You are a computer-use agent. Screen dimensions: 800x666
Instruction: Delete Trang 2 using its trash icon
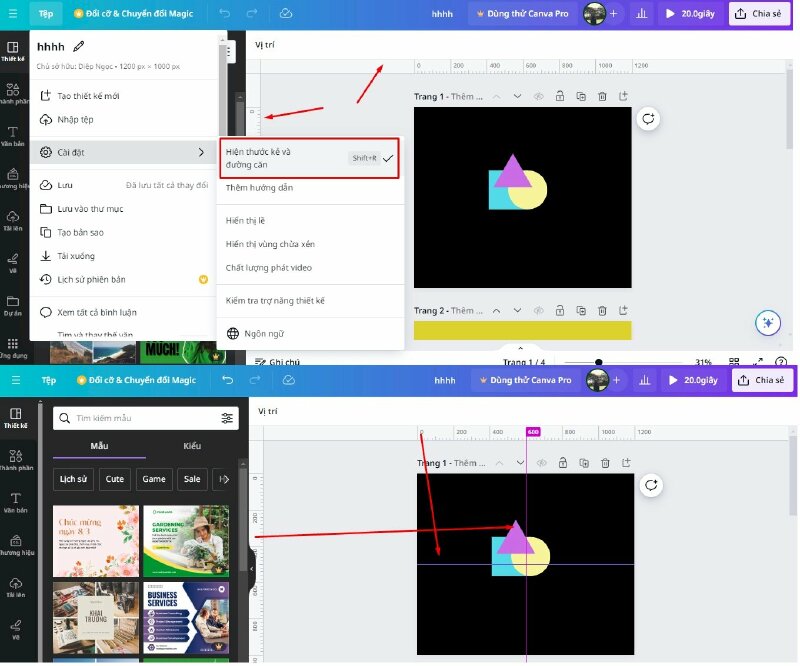(602, 311)
